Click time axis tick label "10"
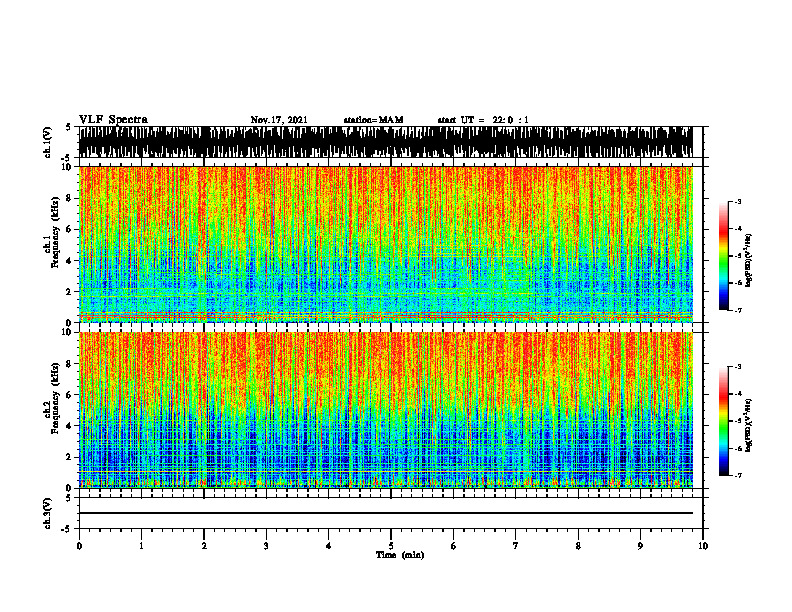Screen dimensions: 792x612 pos(703,546)
